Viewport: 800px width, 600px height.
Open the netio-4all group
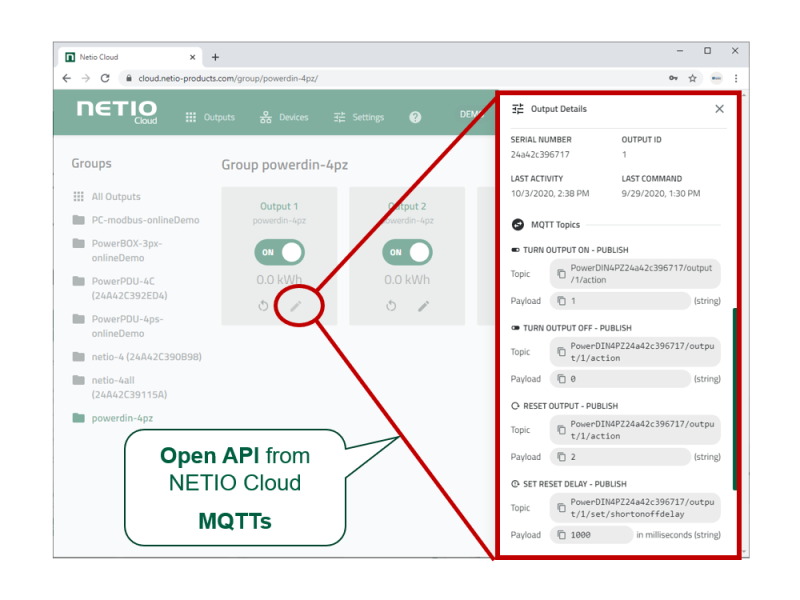click(120, 387)
